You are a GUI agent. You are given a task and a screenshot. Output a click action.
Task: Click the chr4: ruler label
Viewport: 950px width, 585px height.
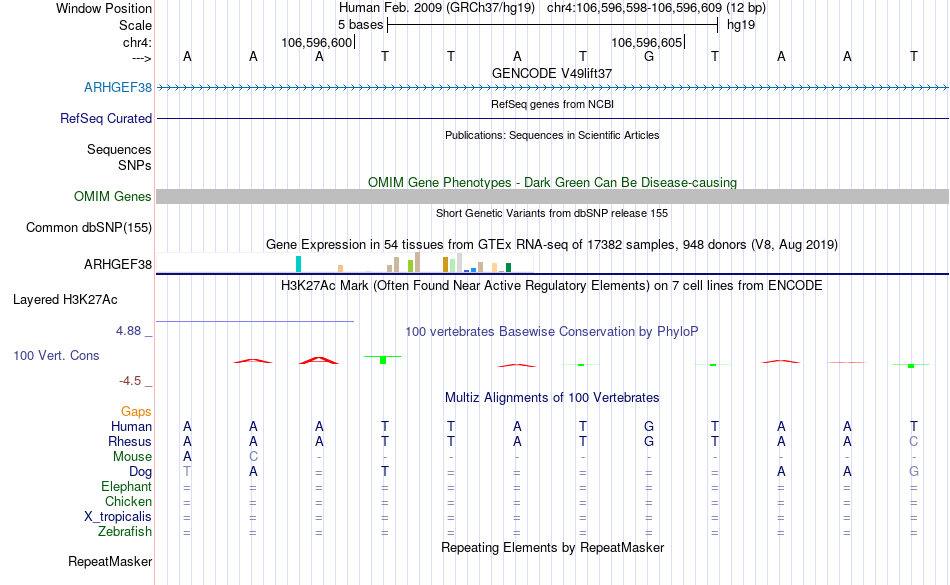click(x=137, y=42)
